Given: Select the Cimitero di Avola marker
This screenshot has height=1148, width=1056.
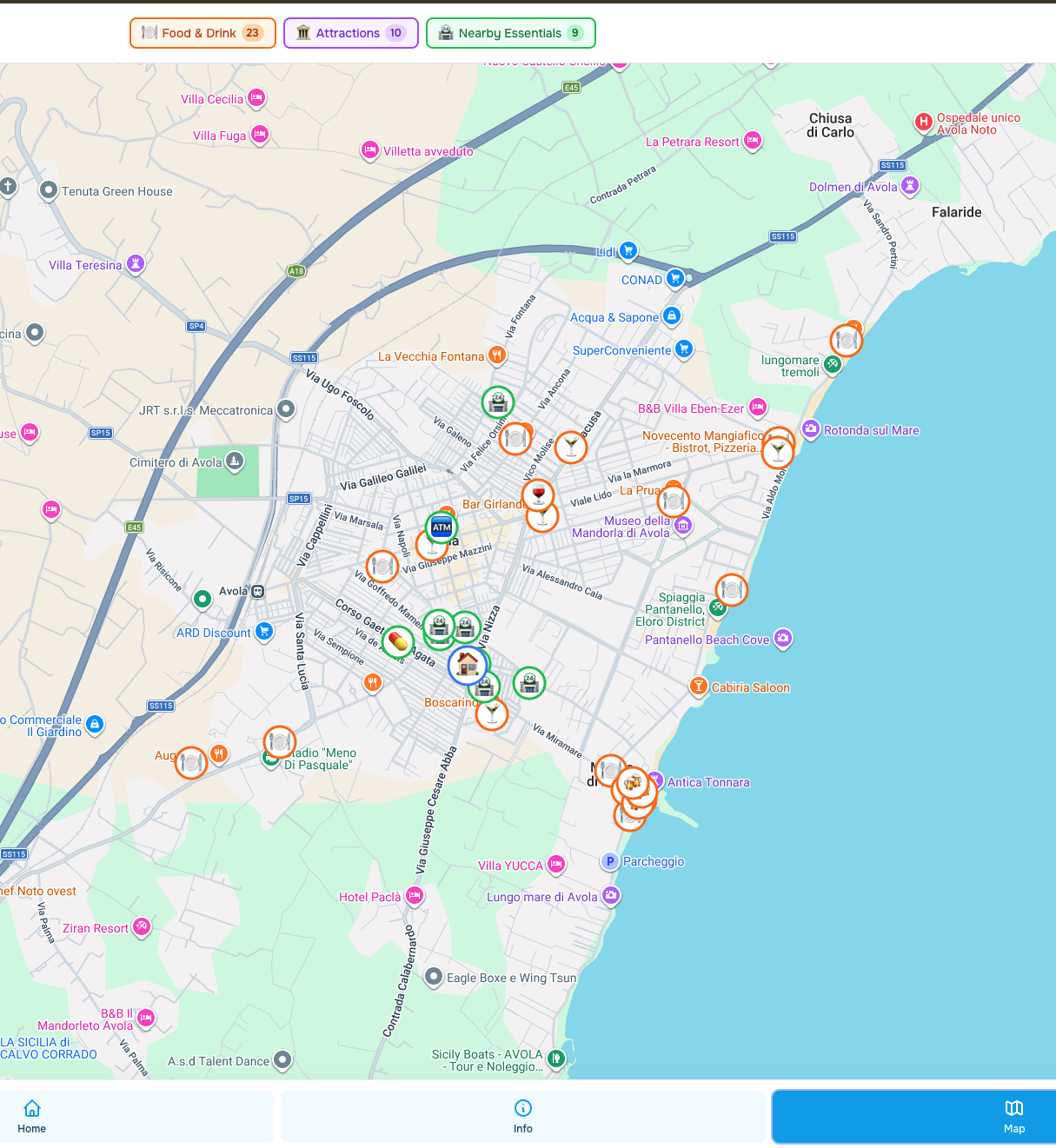Looking at the screenshot, I should (235, 461).
